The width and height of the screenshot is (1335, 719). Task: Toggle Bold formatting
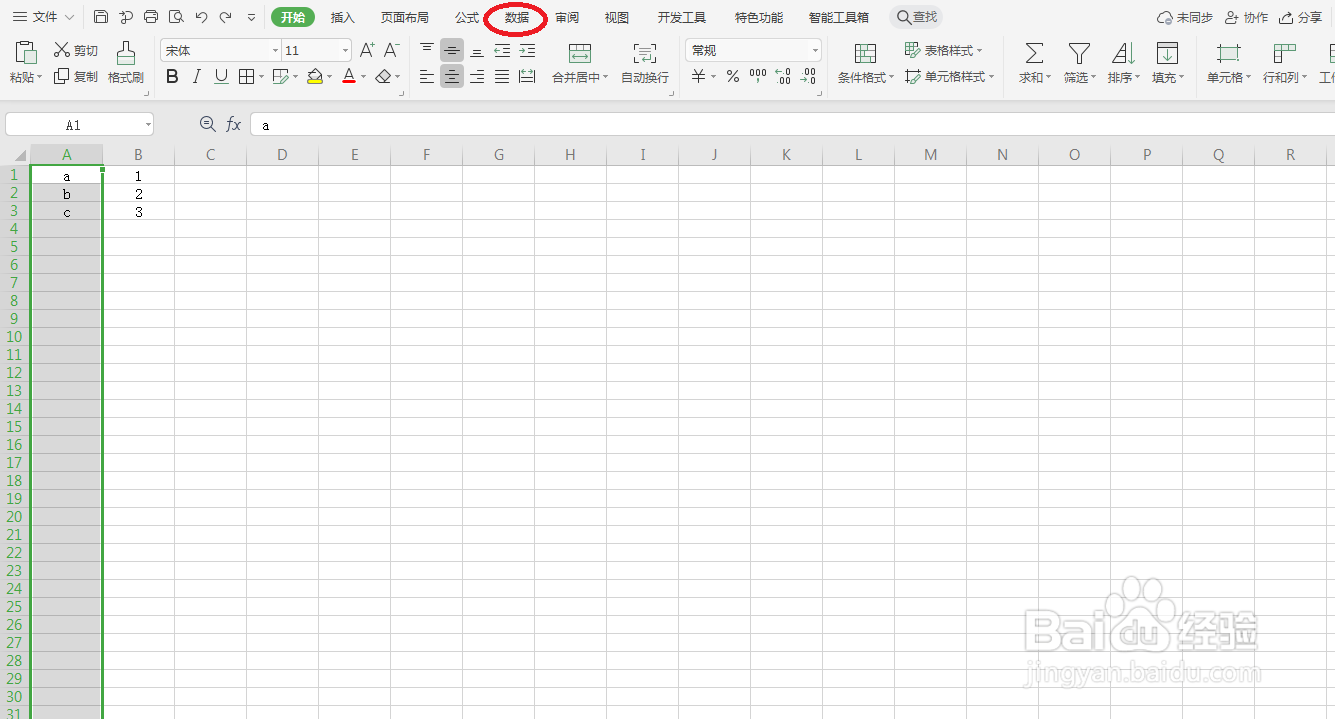pos(172,77)
